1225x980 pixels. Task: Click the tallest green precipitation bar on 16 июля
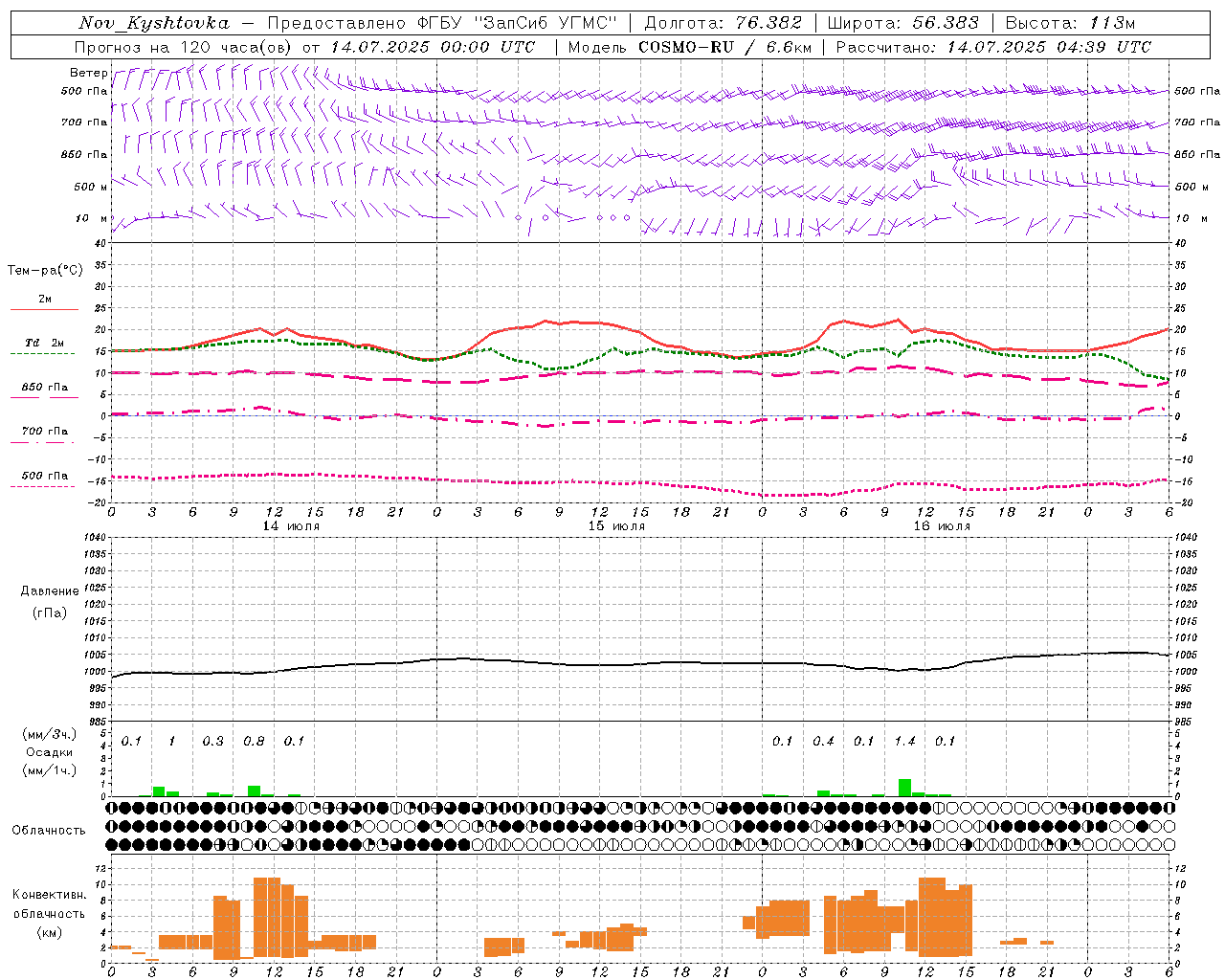(904, 788)
